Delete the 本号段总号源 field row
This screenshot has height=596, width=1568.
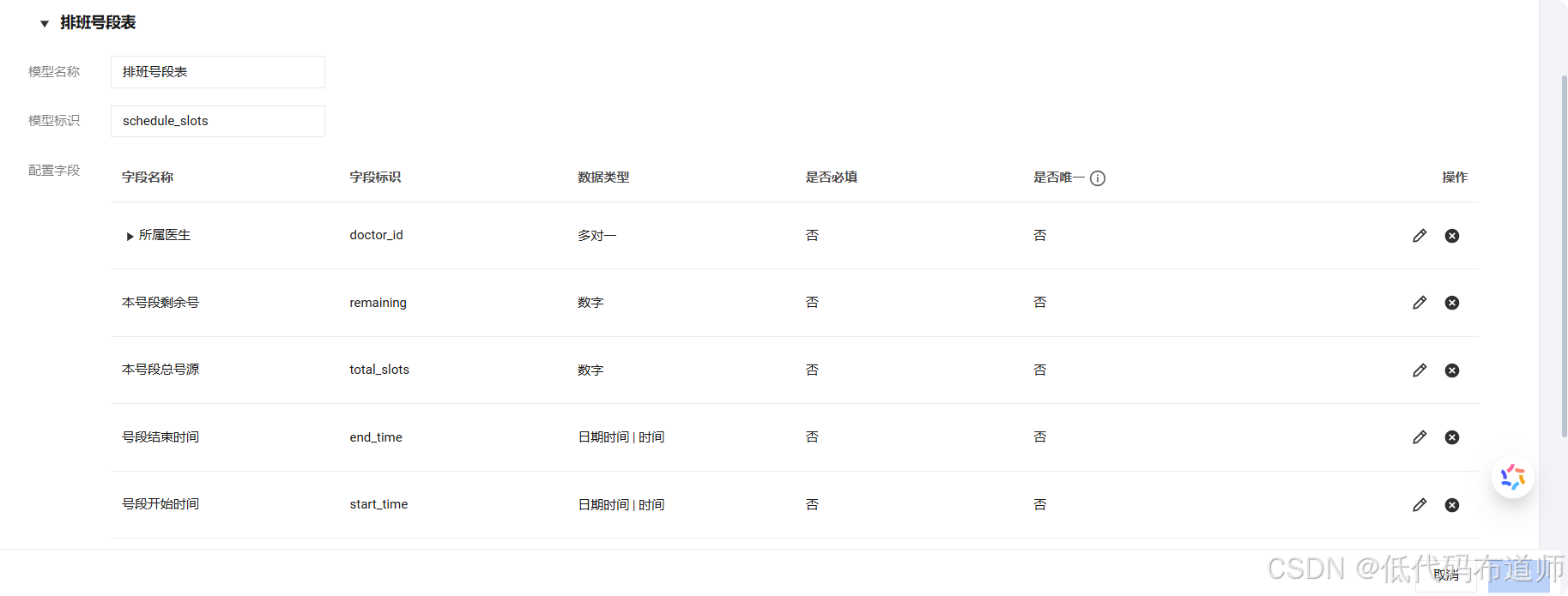click(x=1452, y=370)
